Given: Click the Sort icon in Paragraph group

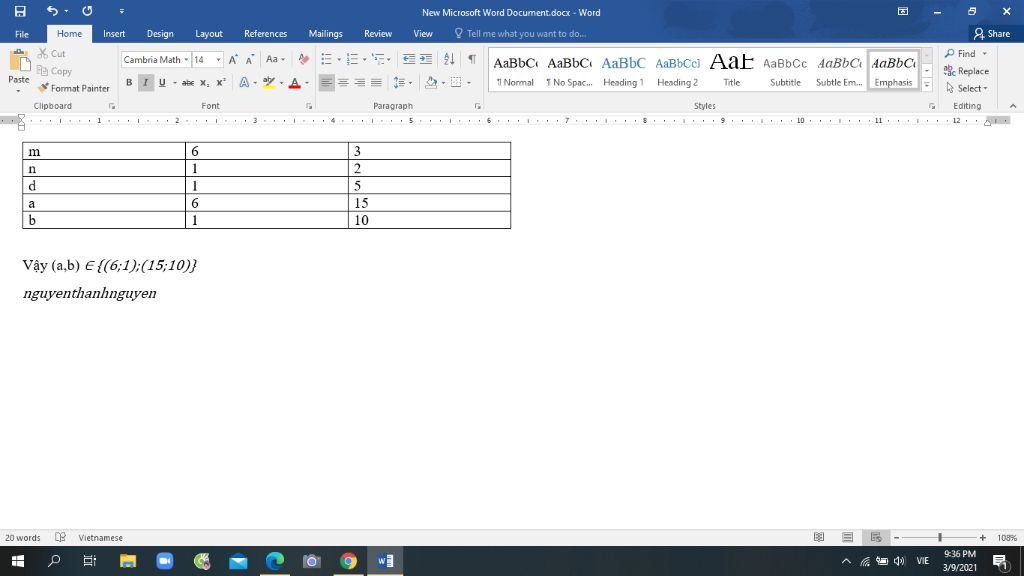Looking at the screenshot, I should click(x=449, y=60).
